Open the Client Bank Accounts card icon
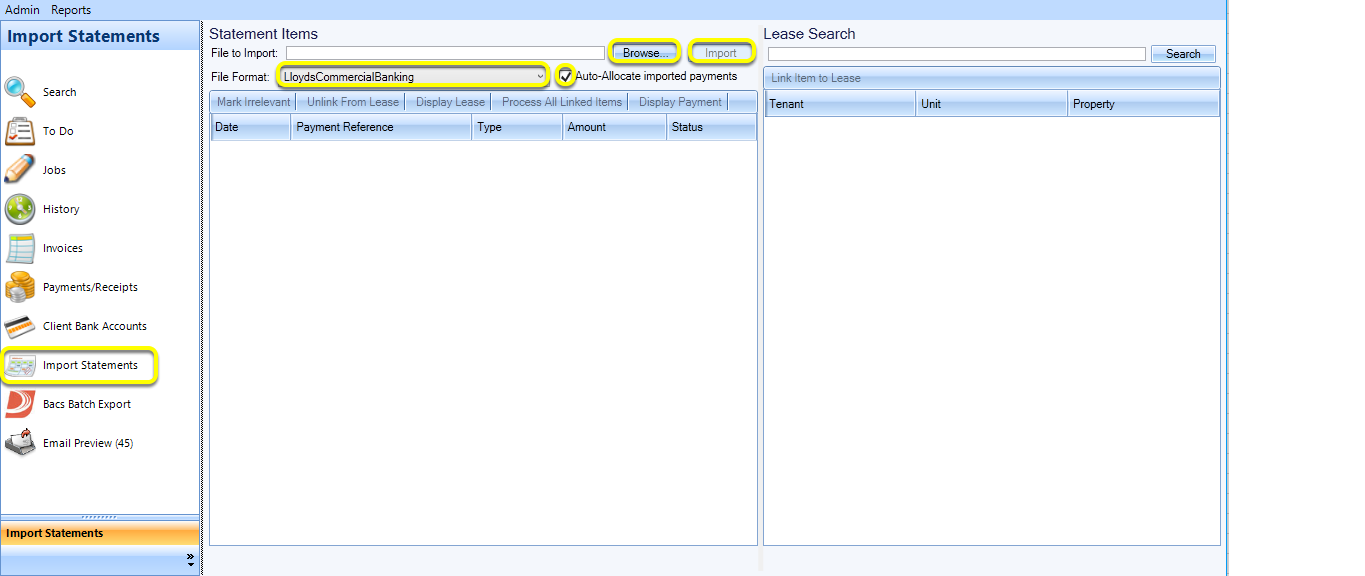The image size is (1365, 576). tap(20, 326)
